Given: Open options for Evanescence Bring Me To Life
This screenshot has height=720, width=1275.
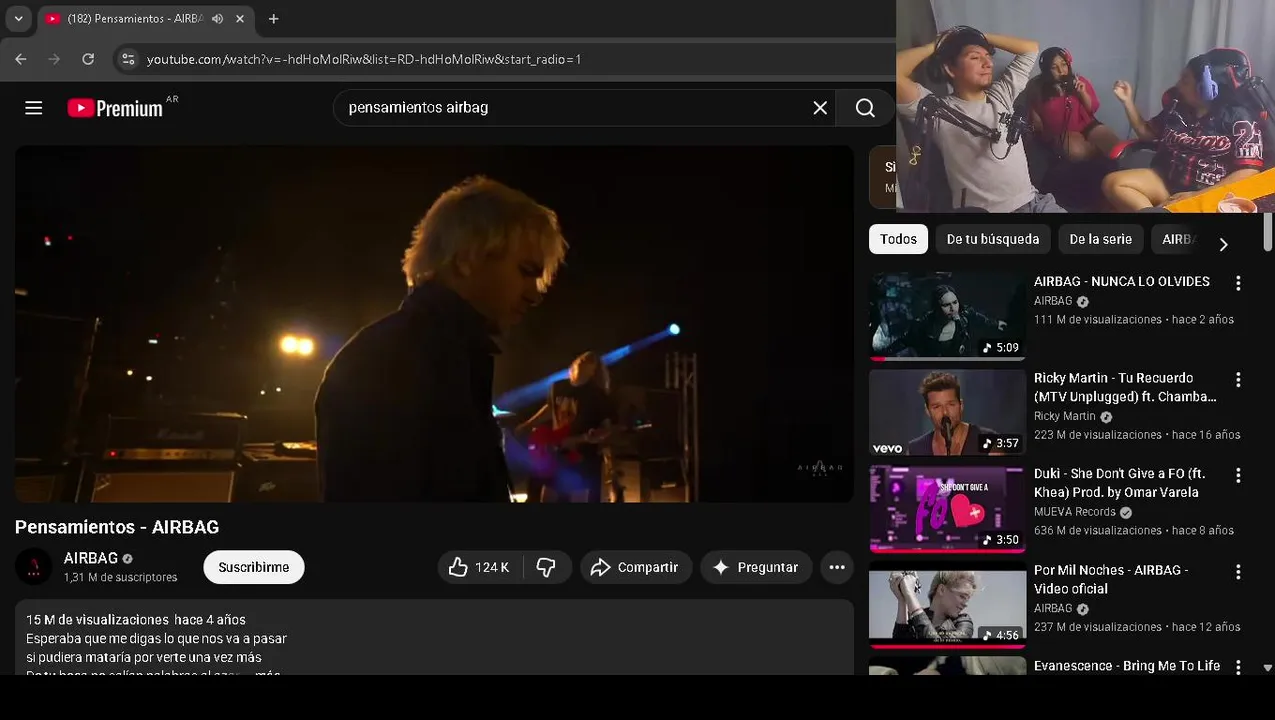Looking at the screenshot, I should 1238,667.
